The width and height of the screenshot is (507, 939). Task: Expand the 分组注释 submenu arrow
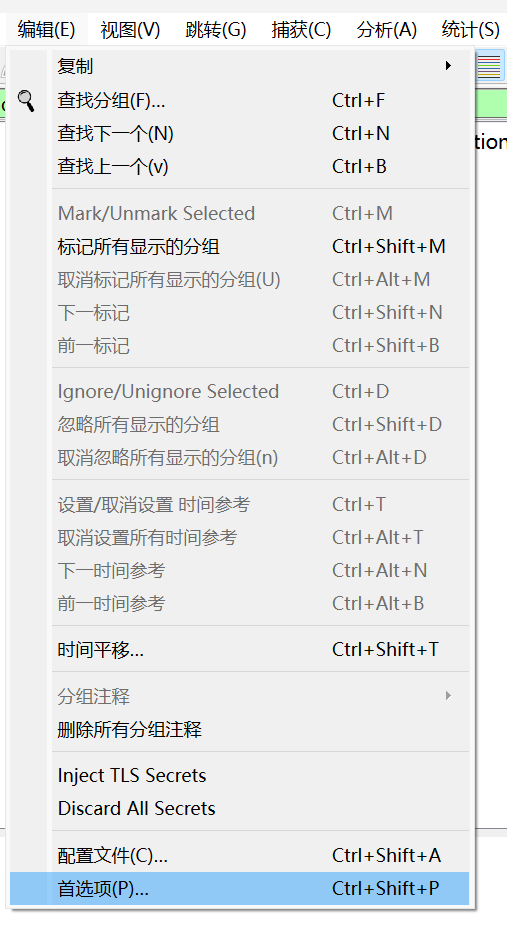pyautogui.click(x=448, y=696)
